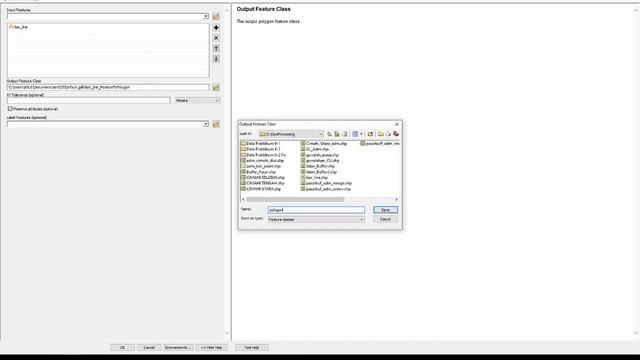Viewport: 640px width, 360px height.
Task: Open the Environments... settings button
Action: pos(178,348)
